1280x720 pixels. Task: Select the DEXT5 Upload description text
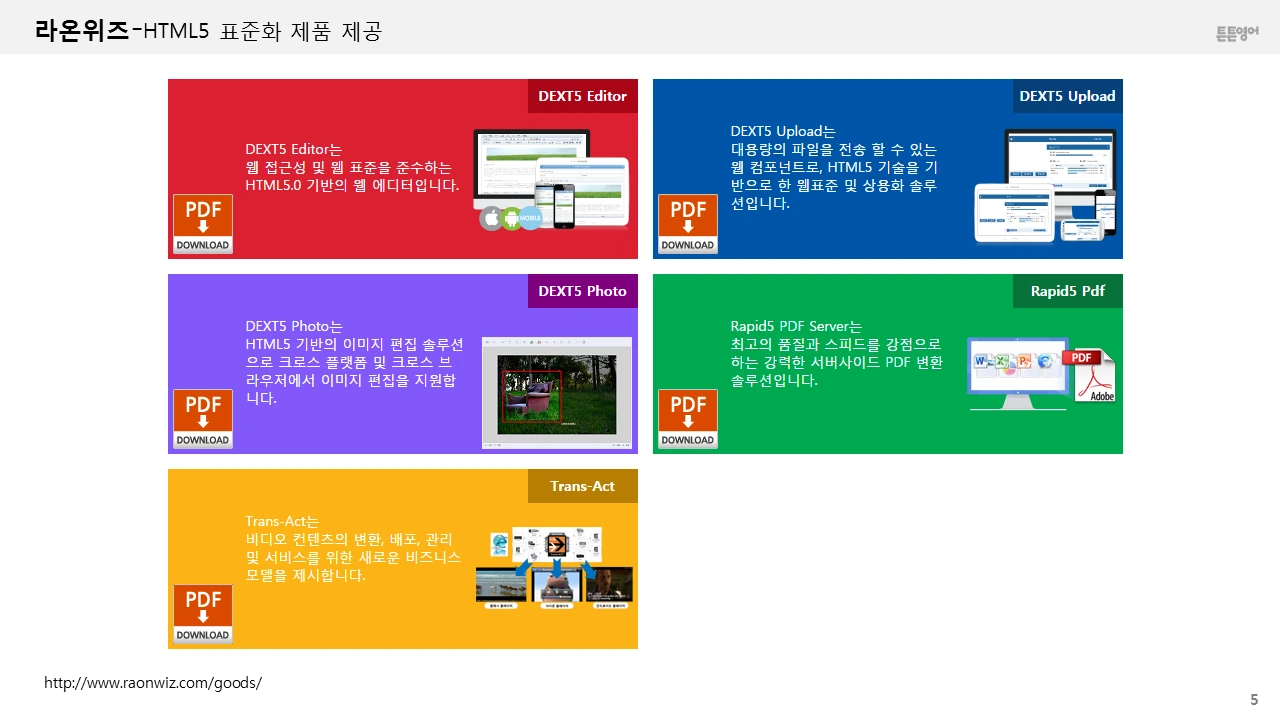(x=834, y=167)
